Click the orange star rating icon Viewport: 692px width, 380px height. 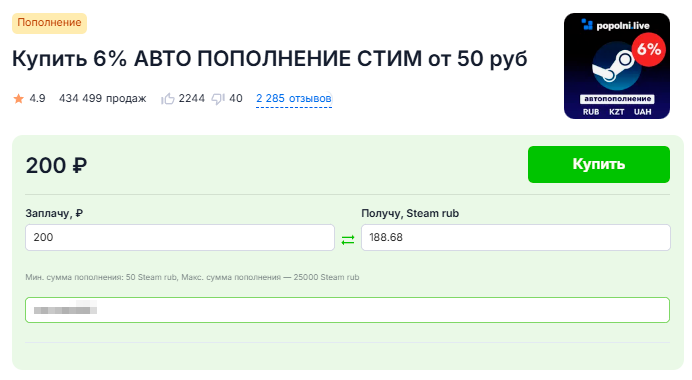click(x=19, y=98)
